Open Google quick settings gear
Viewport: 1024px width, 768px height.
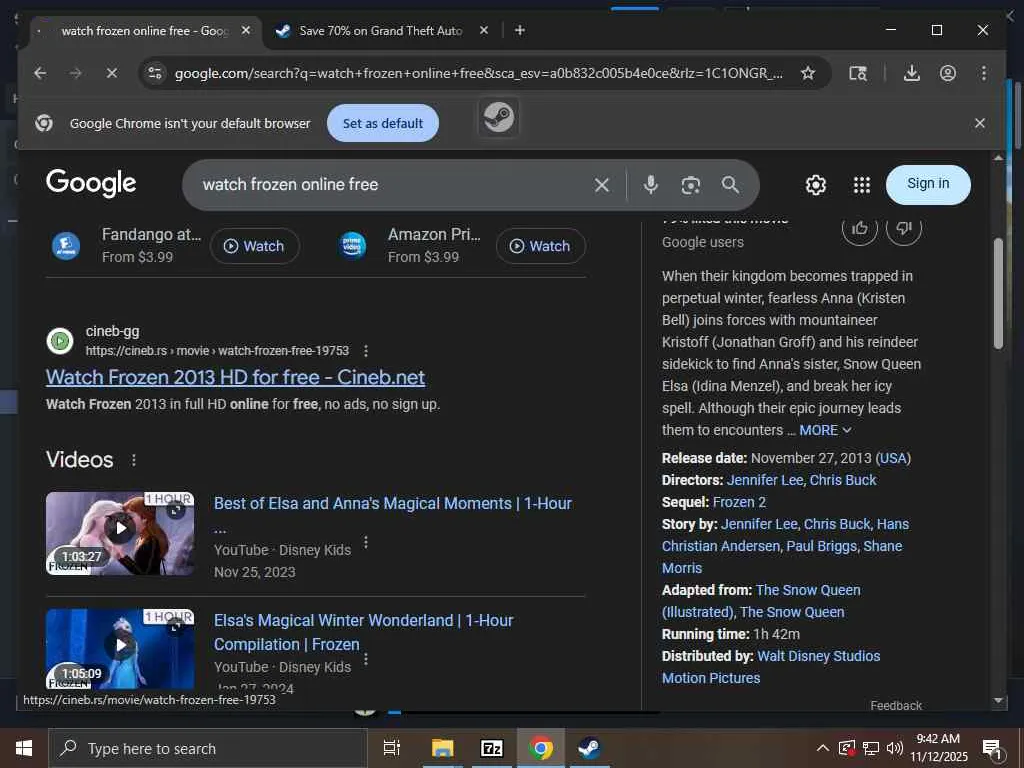816,185
